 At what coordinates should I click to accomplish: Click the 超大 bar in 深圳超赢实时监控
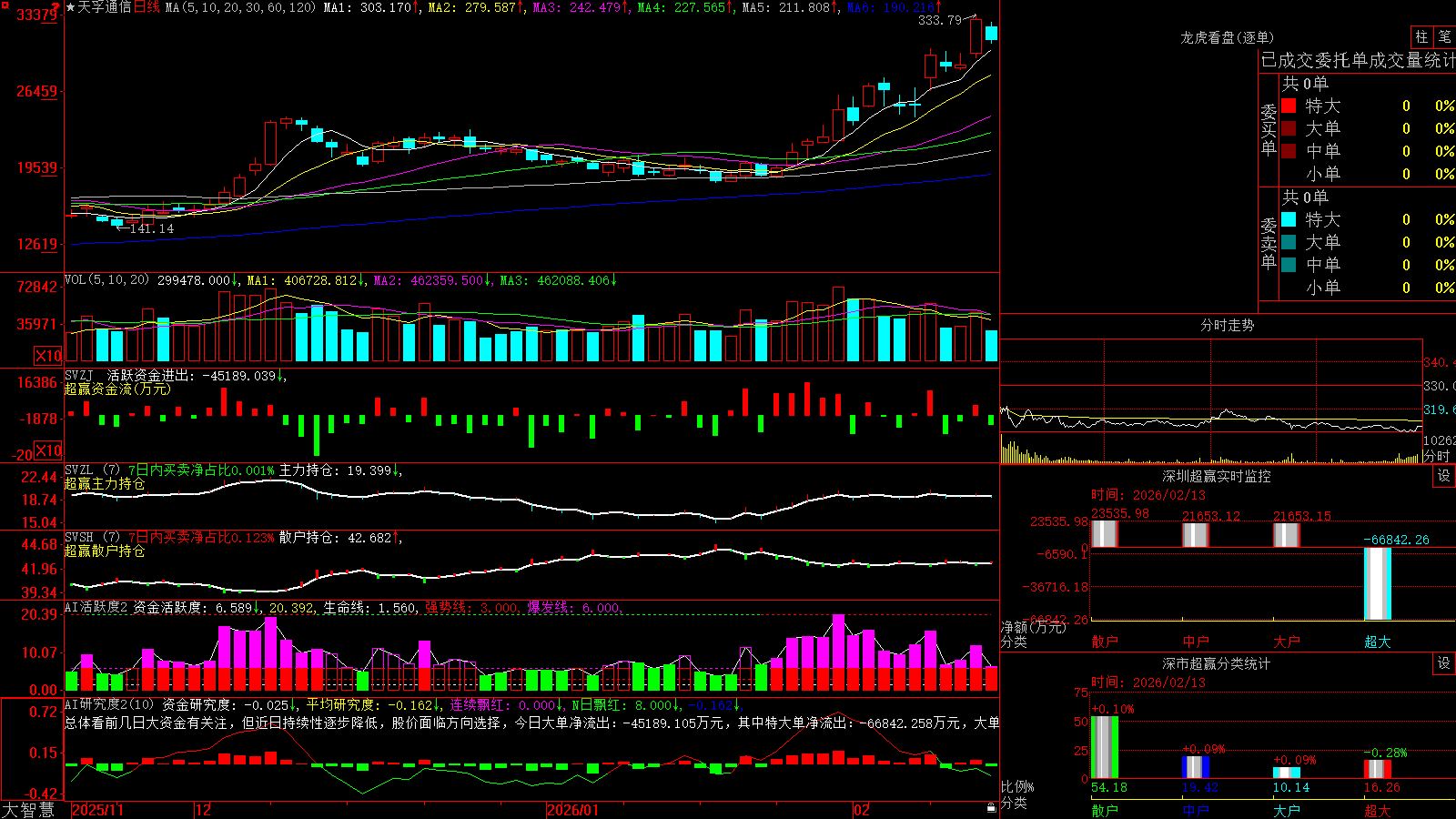1378,583
